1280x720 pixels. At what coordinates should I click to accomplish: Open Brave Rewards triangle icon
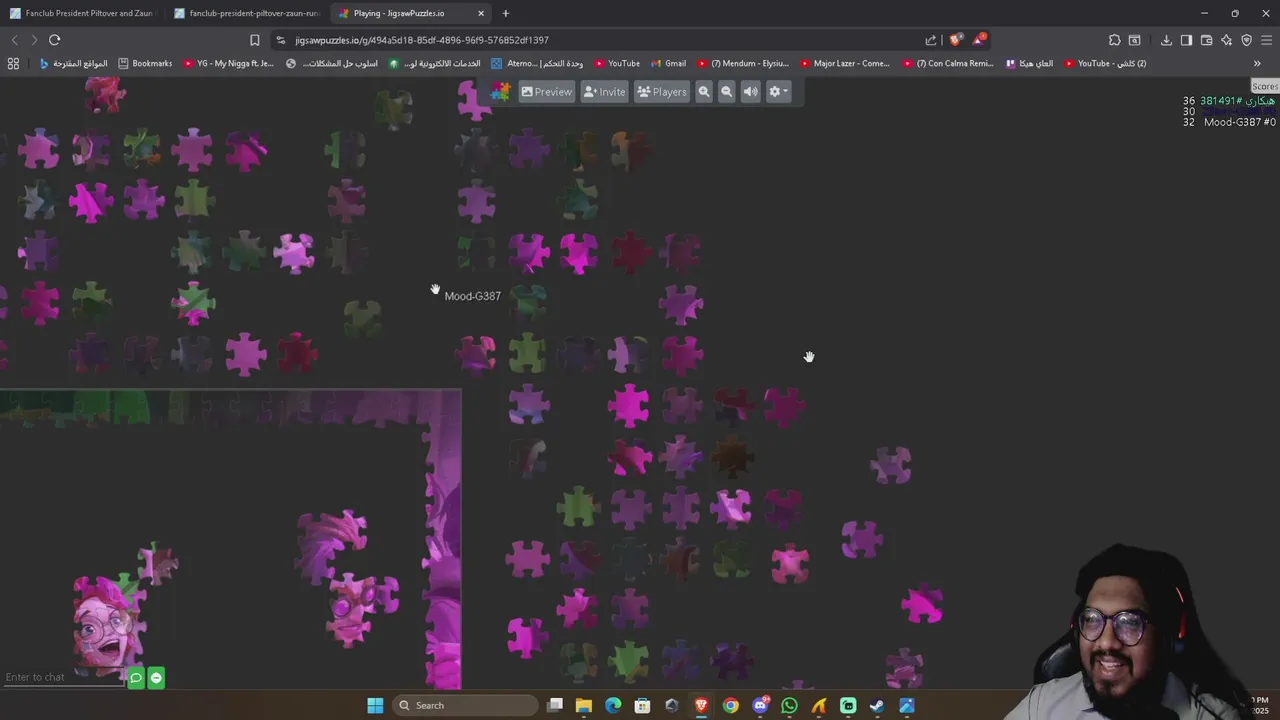[x=979, y=40]
